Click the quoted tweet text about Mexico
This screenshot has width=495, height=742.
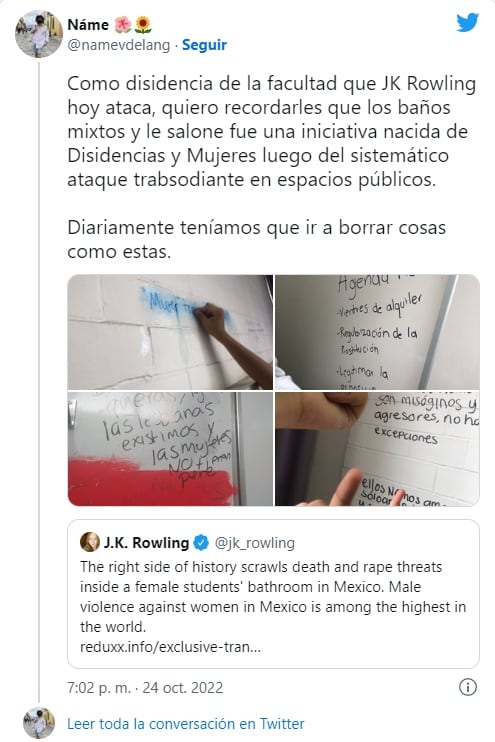(273, 597)
